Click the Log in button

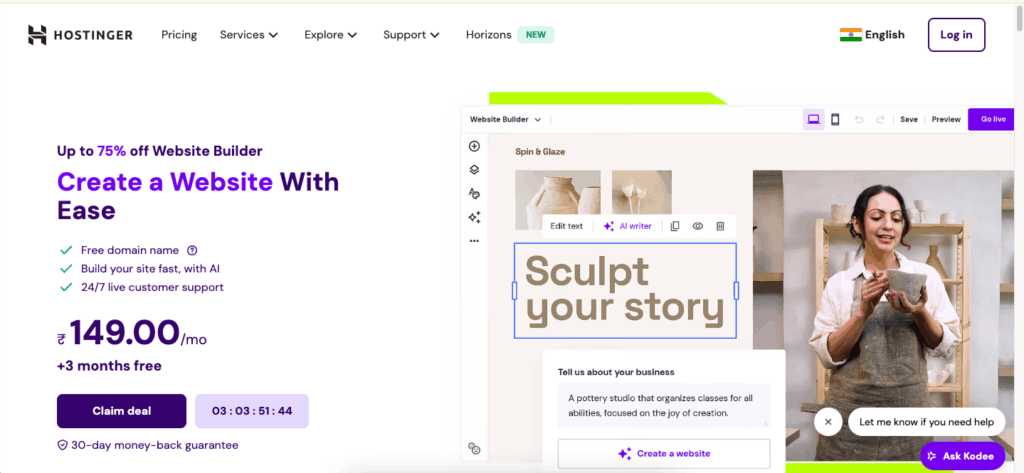[955, 35]
